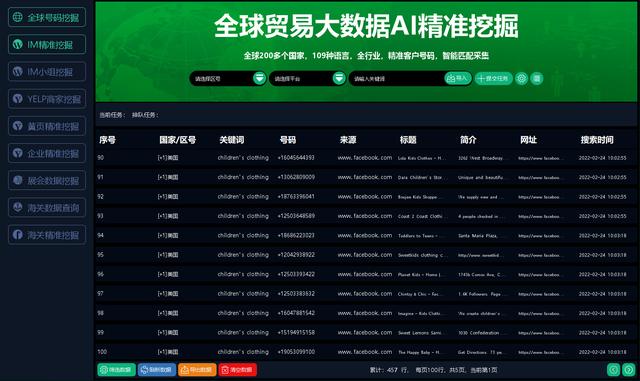The width and height of the screenshot is (640, 381).
Task: Switch to 企业精准挖掘
Action: 47,153
